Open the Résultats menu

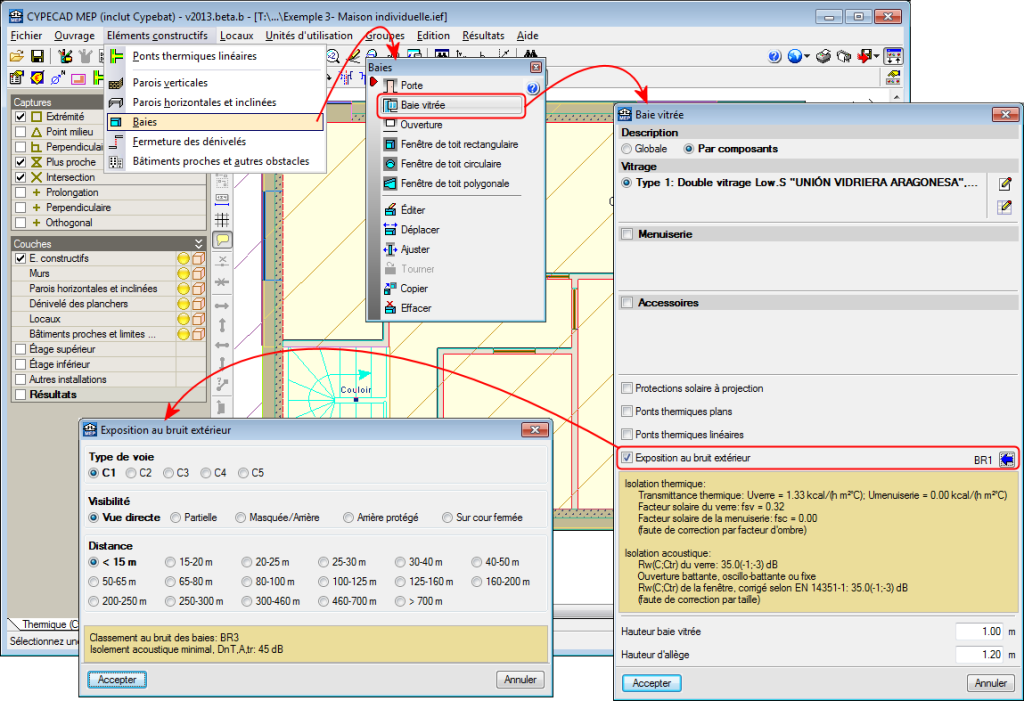[x=483, y=36]
